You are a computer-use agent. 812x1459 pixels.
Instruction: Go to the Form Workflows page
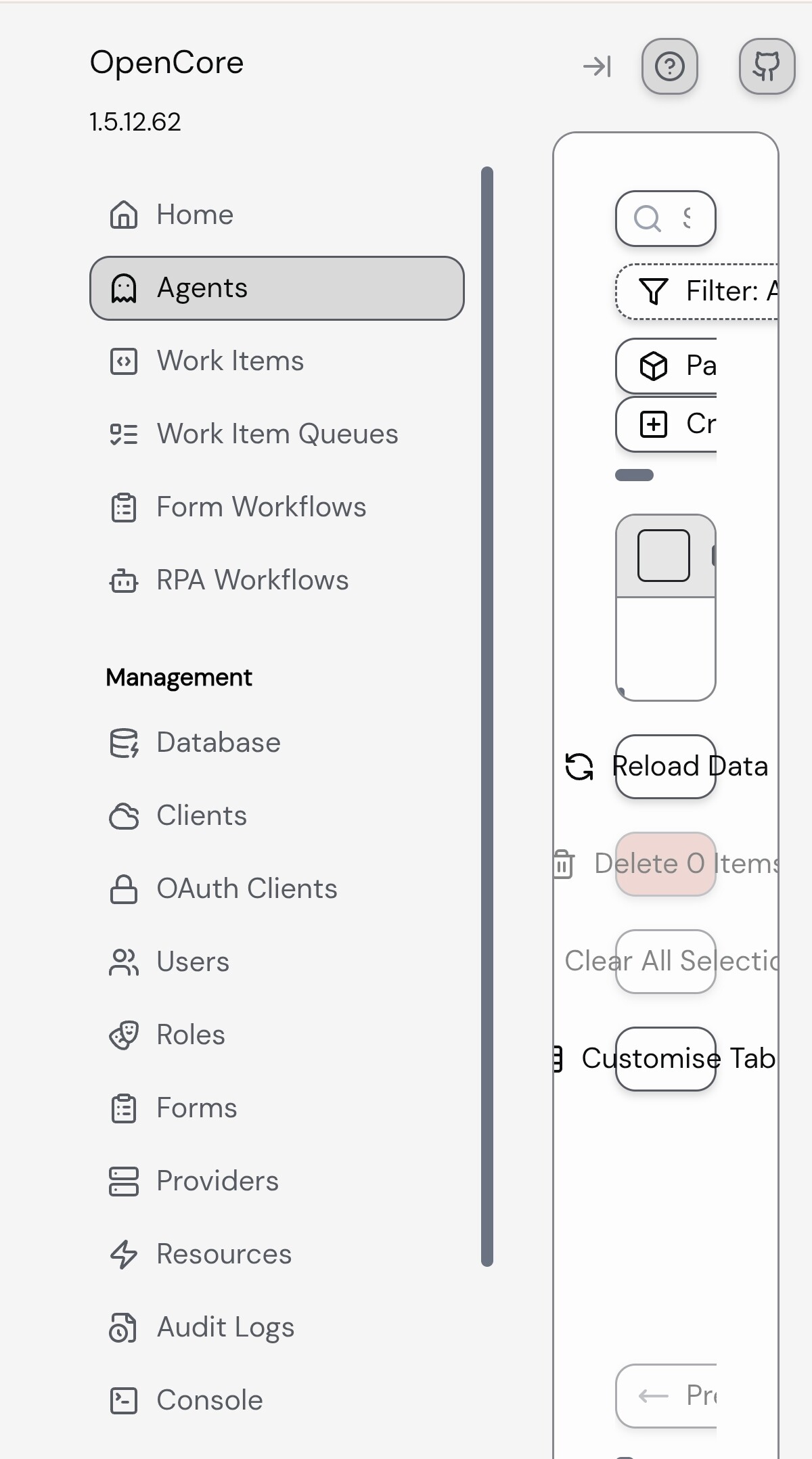[261, 508]
